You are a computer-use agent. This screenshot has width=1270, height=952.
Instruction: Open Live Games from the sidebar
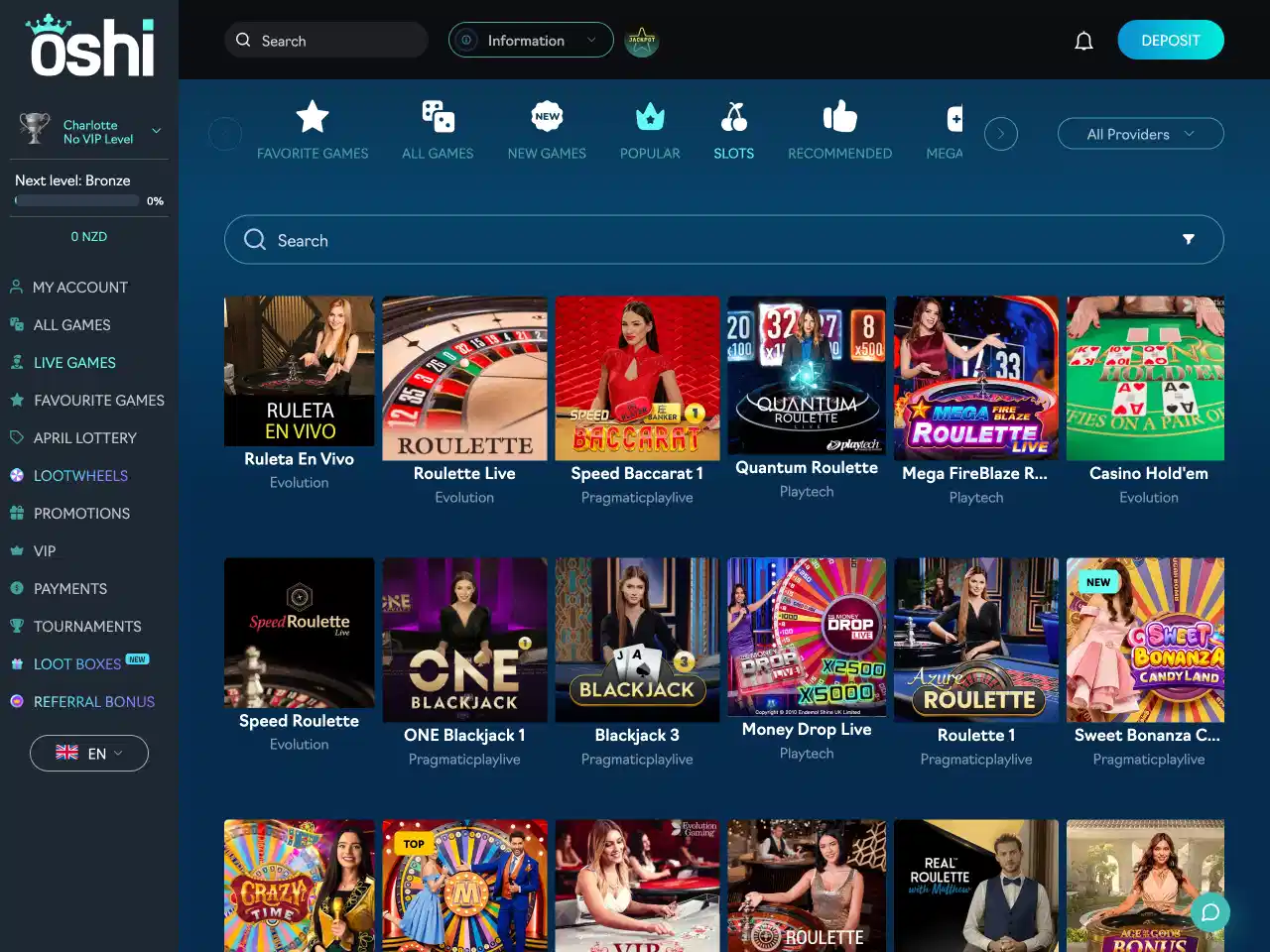(x=74, y=363)
